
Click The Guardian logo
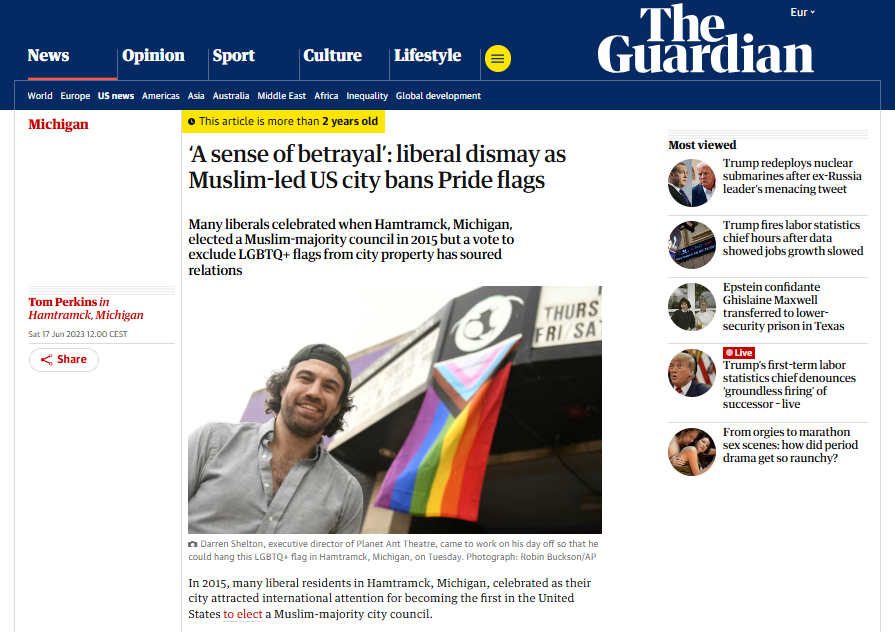pyautogui.click(x=705, y=39)
